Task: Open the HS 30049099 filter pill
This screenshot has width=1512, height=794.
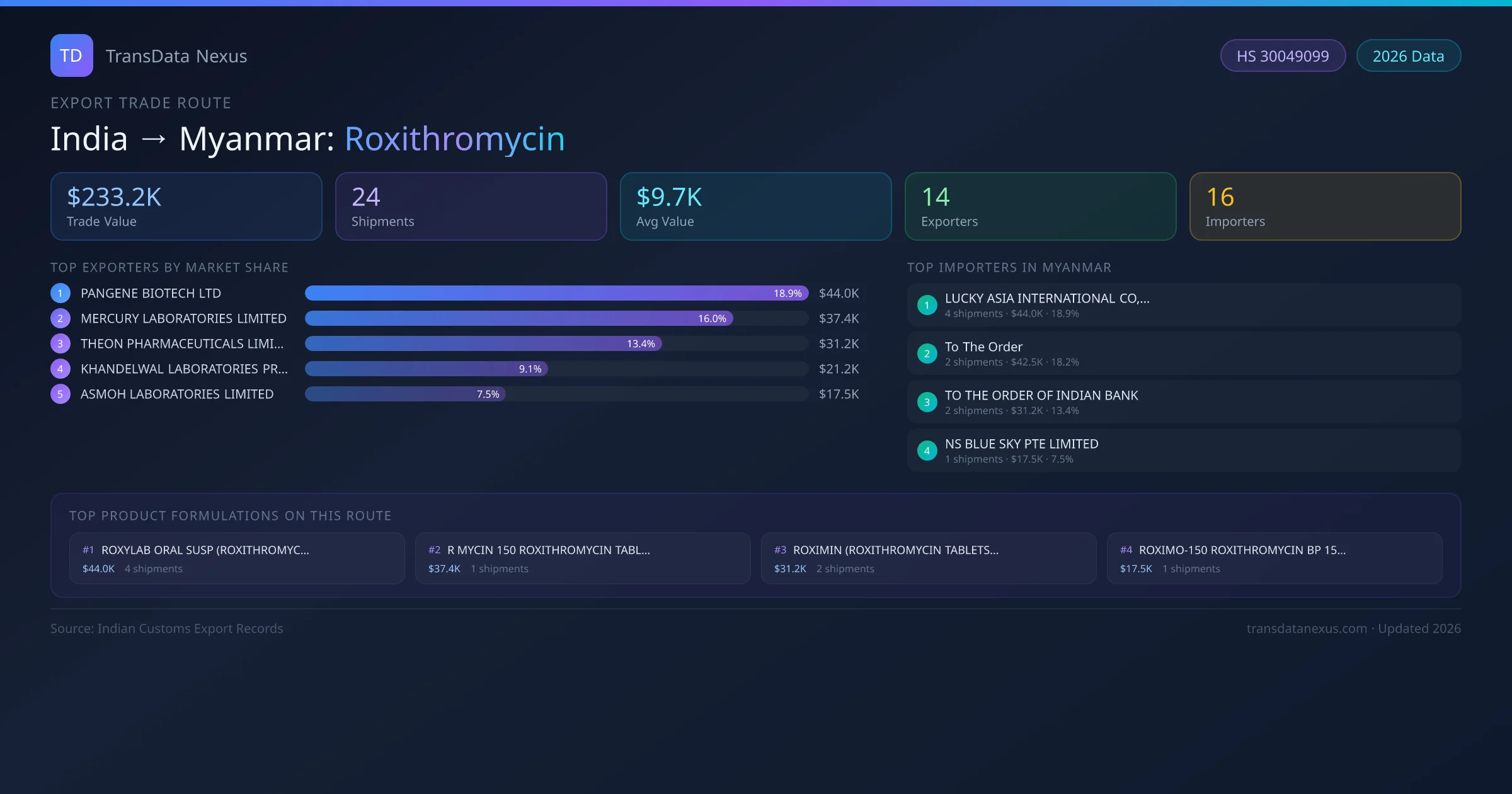Action: 1283,55
